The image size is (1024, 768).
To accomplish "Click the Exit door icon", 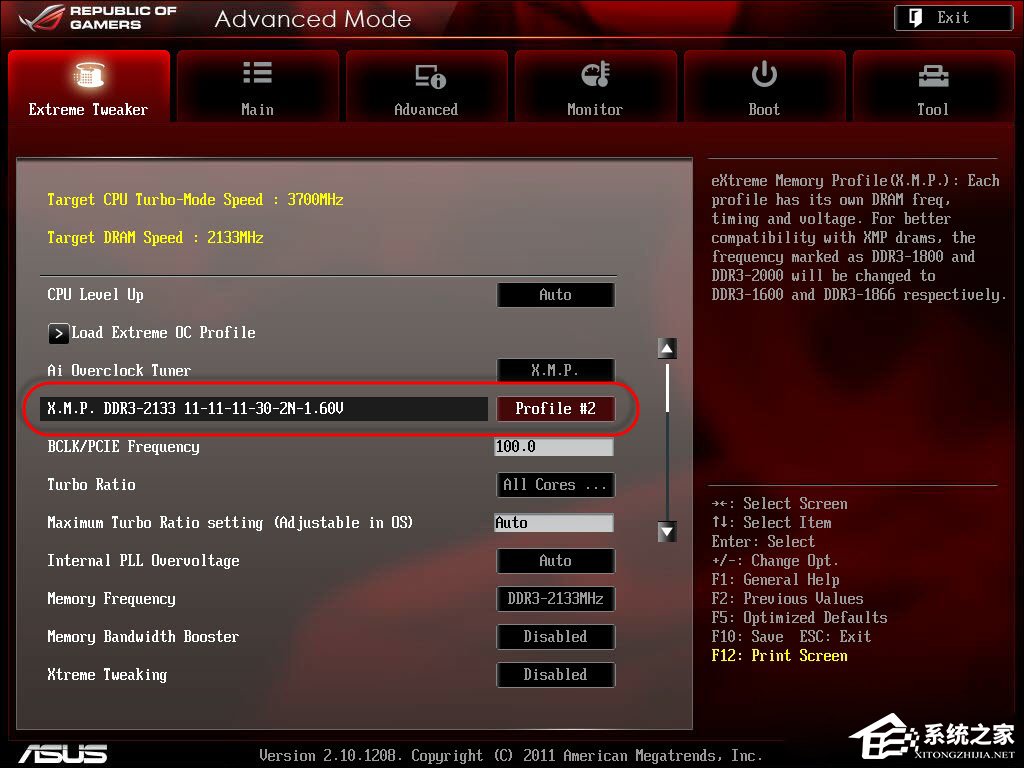I will tap(916, 18).
